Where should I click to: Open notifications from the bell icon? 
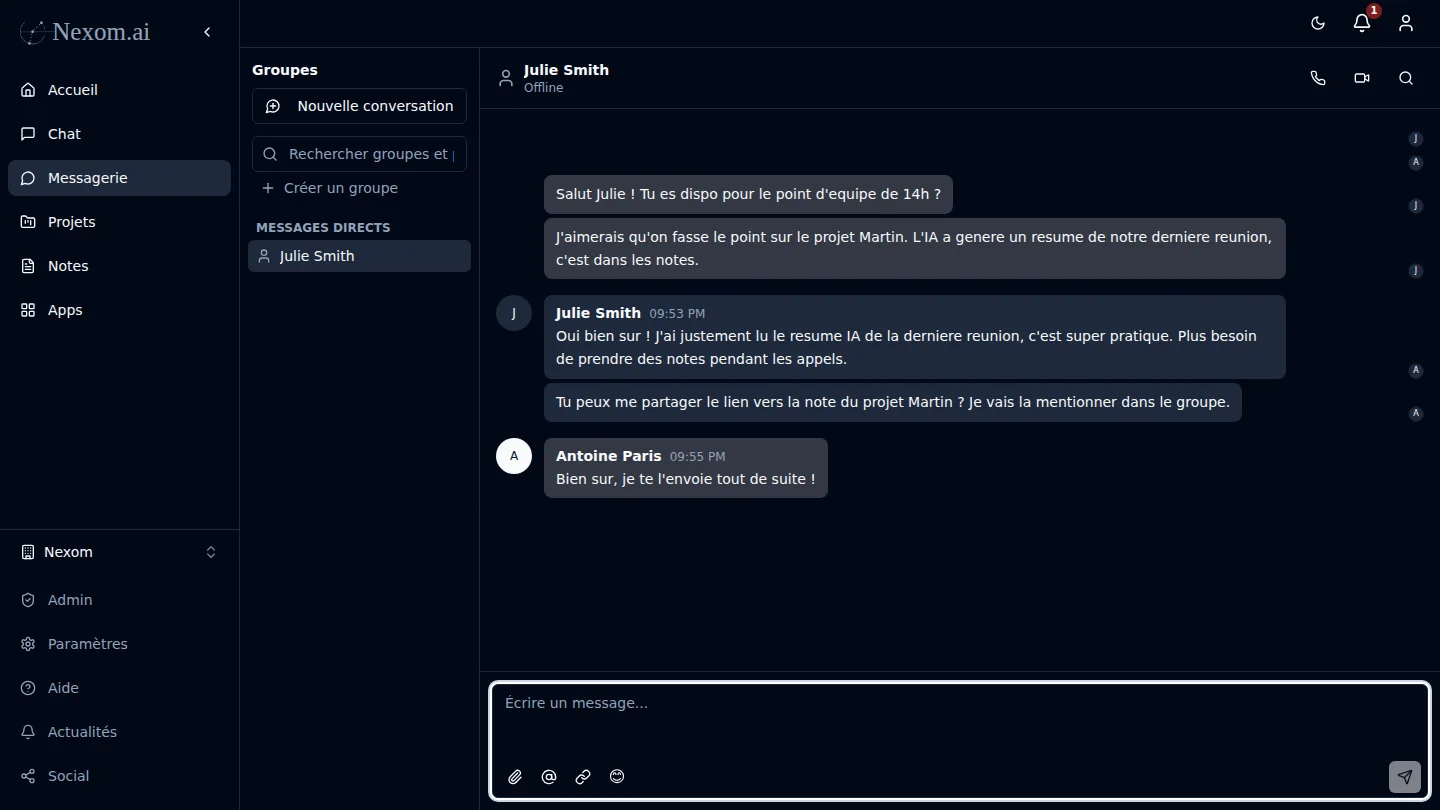tap(1361, 23)
